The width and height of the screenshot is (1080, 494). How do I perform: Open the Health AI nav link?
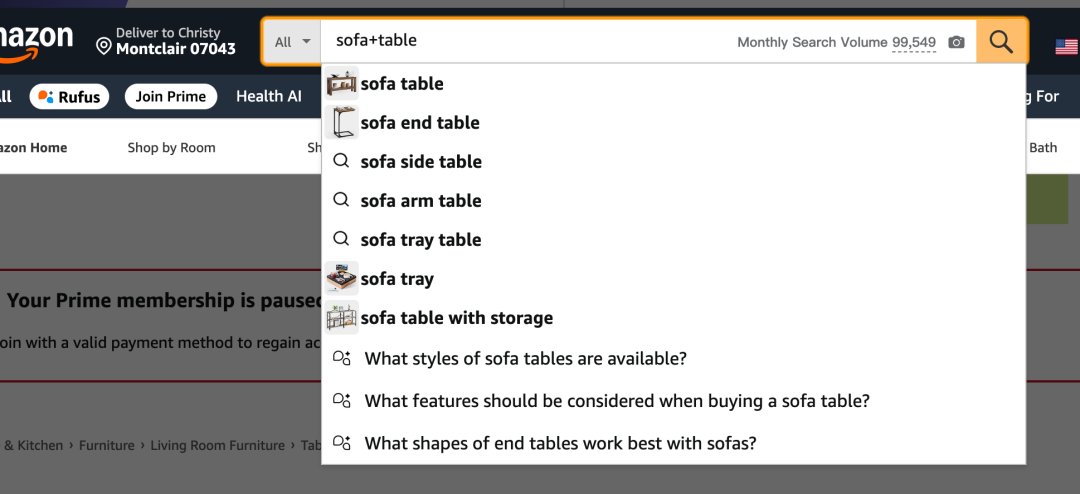[x=269, y=96]
